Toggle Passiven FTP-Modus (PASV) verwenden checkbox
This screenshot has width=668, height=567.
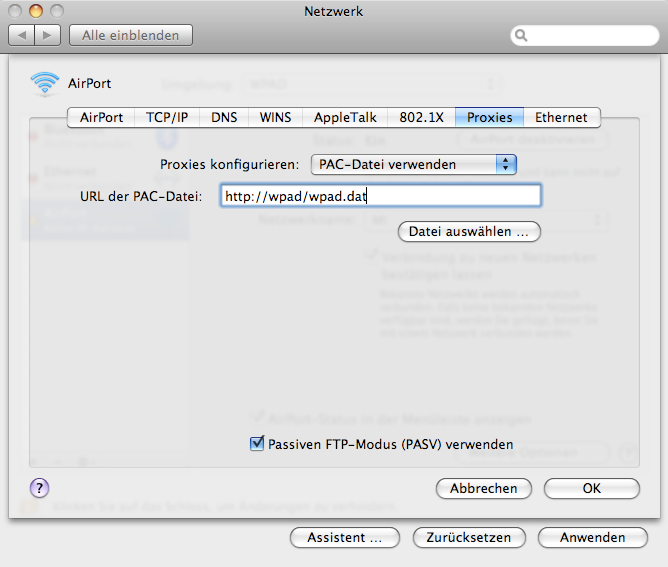[257, 443]
